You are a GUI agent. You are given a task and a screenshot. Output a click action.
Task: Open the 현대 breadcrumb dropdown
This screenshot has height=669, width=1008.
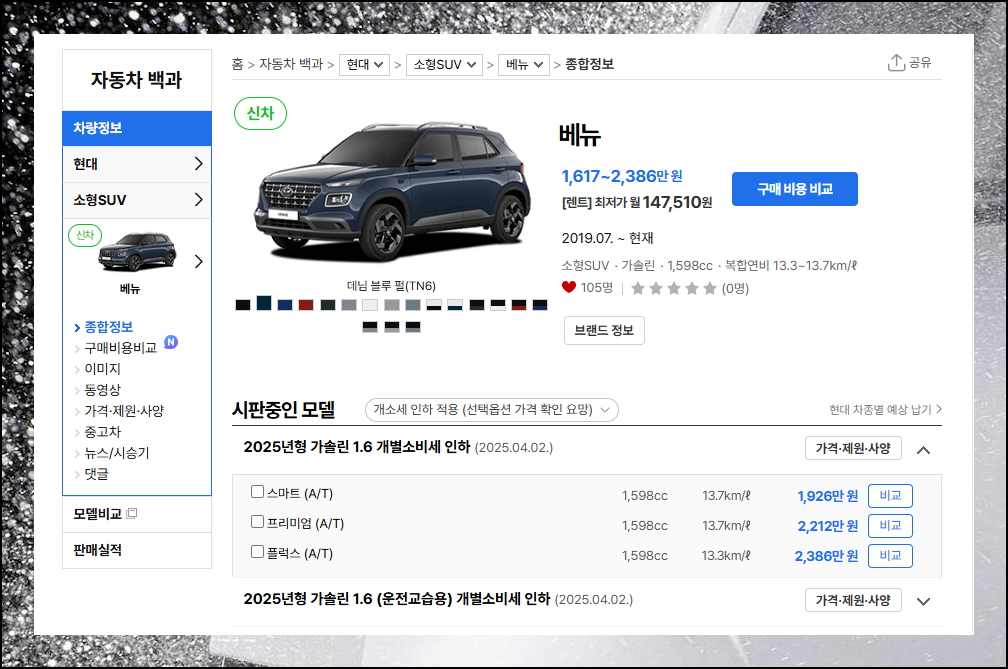[x=364, y=64]
